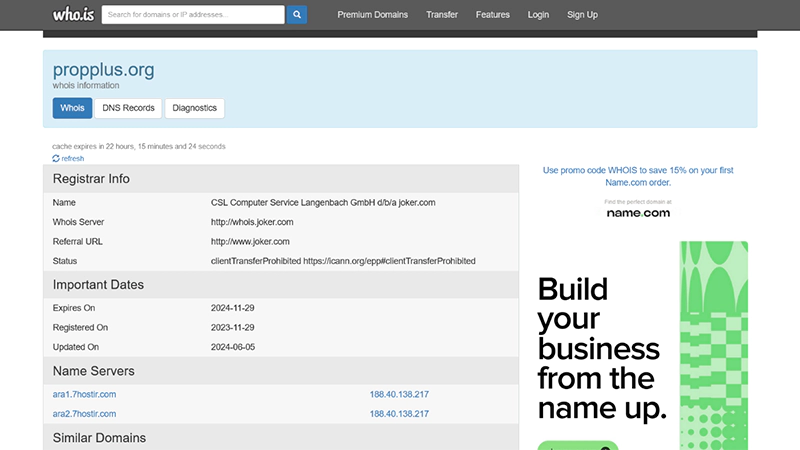This screenshot has height=450, width=800.
Task: Click the refresh icon under cache notice
Action: click(56, 159)
